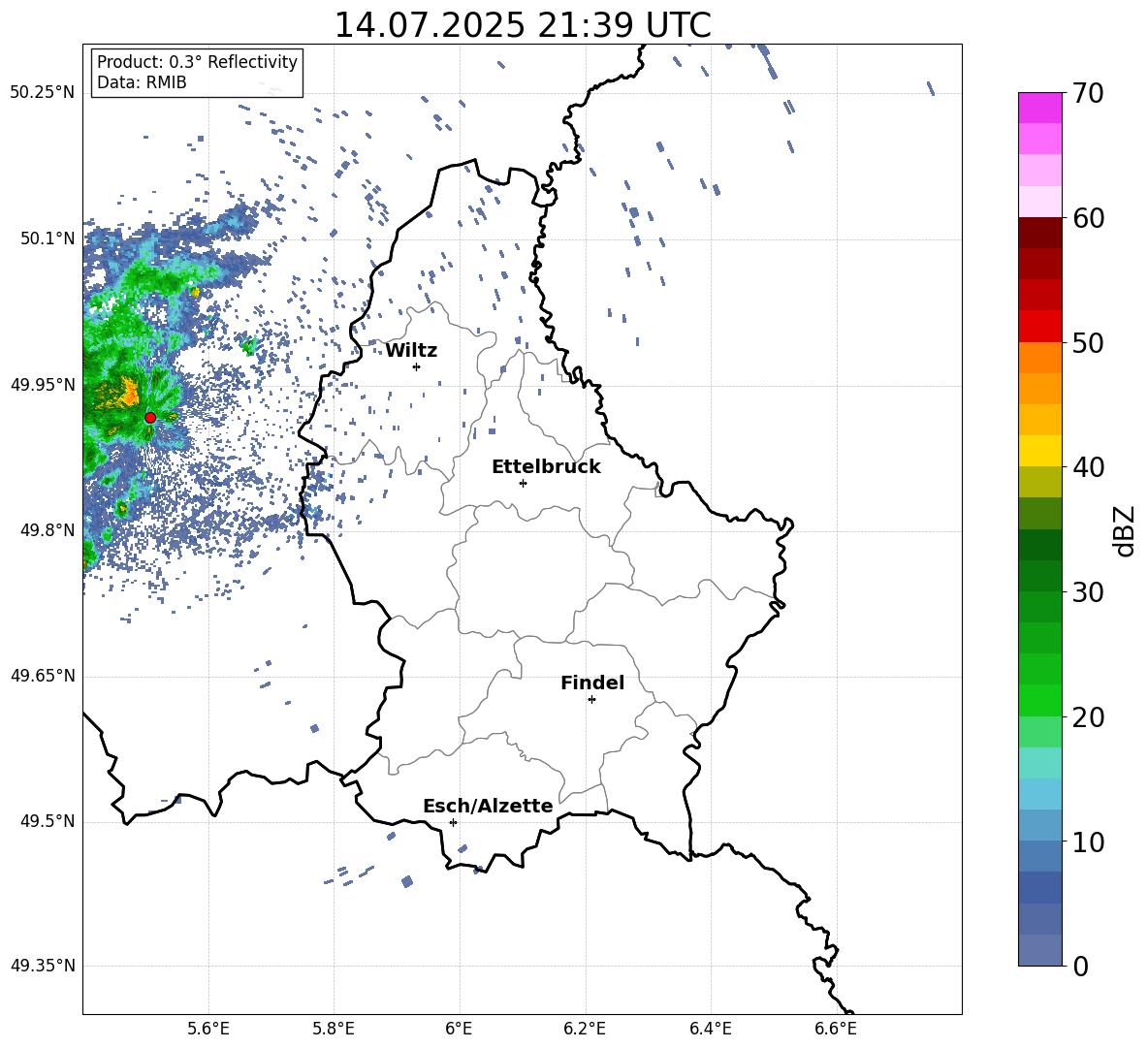Click the Data: RMIB text

142,82
